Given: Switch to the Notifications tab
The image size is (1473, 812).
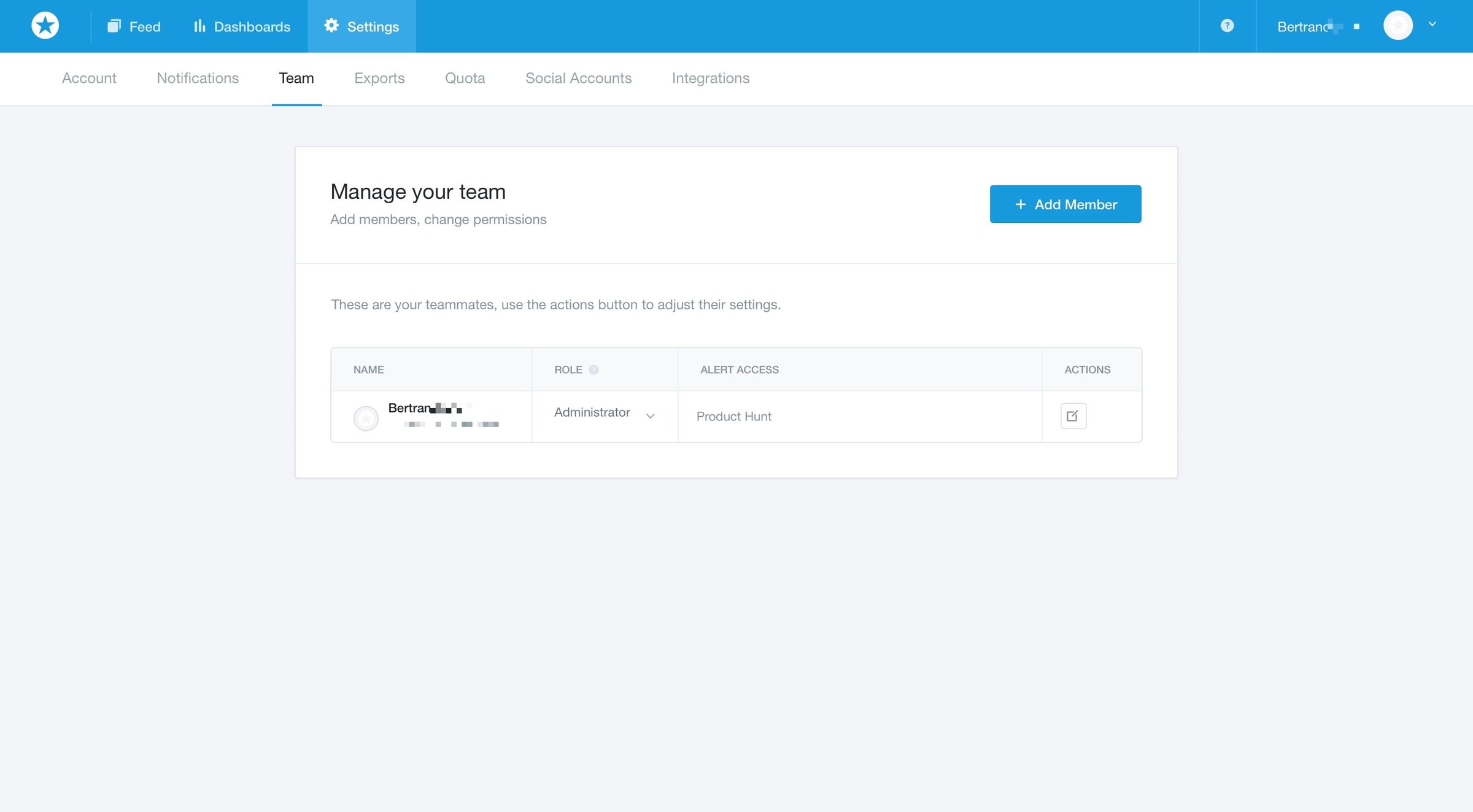Looking at the screenshot, I should (x=198, y=78).
